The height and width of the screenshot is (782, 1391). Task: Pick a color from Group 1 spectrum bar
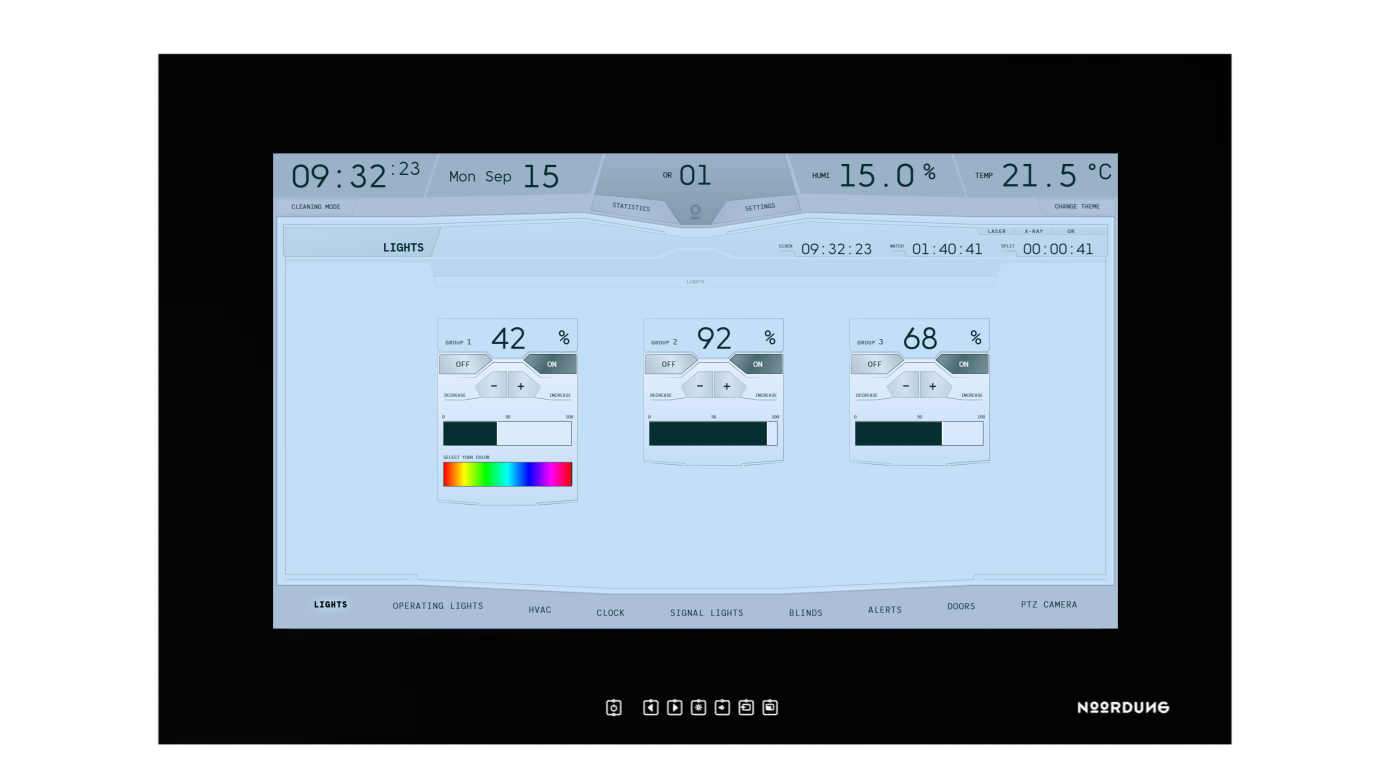pos(507,474)
